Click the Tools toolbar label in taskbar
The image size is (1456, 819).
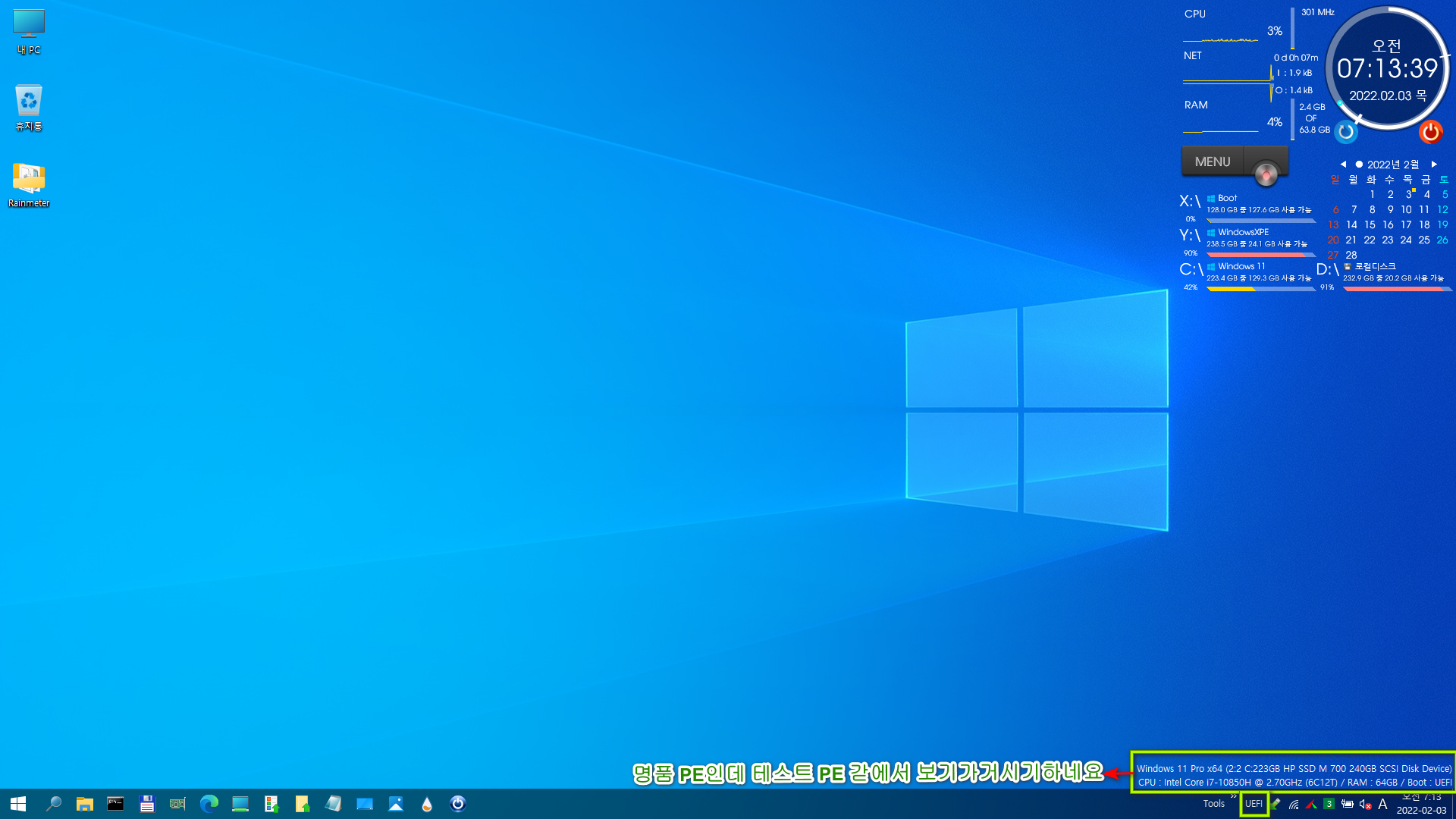[1213, 804]
